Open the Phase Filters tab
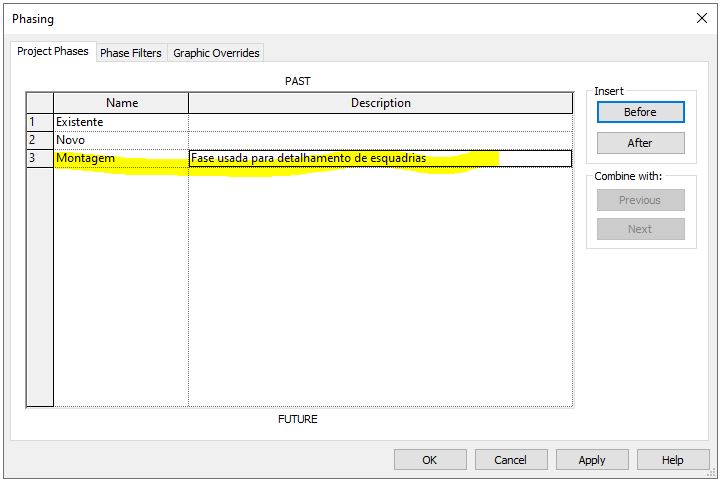The width and height of the screenshot is (721, 483). [x=131, y=53]
